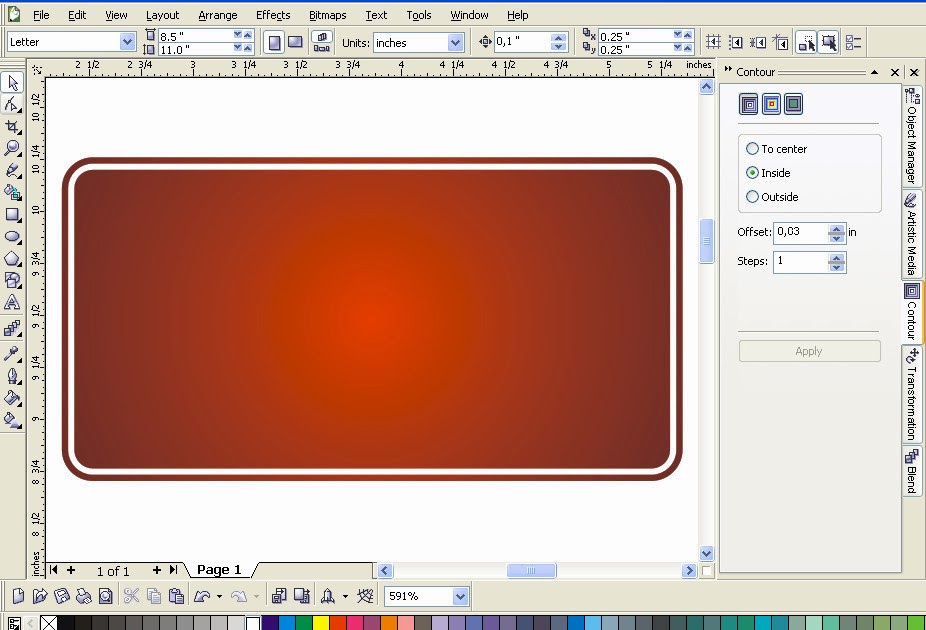Enable the Inside contour option
The image size is (926, 630).
[x=751, y=172]
